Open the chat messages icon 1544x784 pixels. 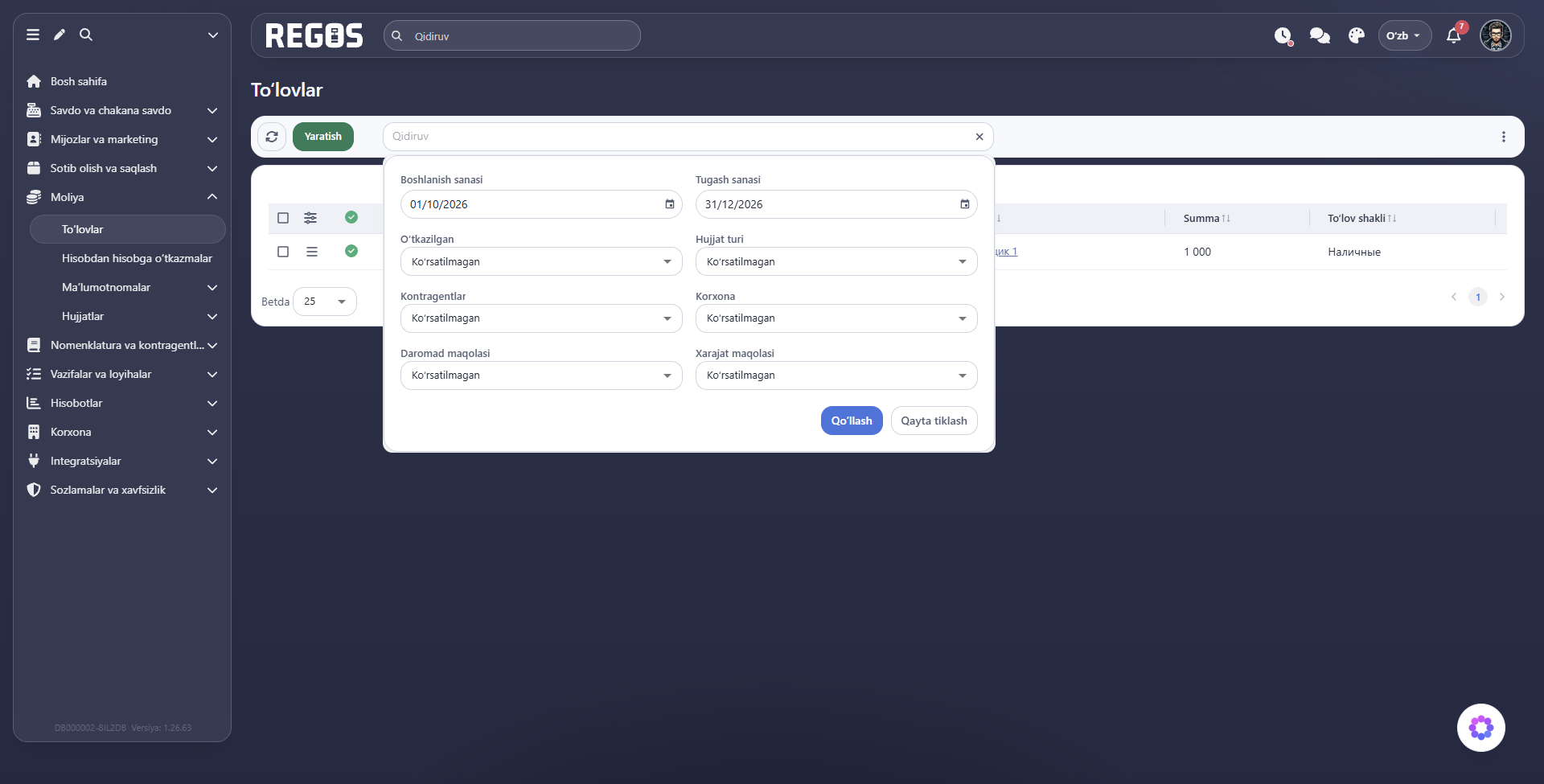pos(1320,35)
